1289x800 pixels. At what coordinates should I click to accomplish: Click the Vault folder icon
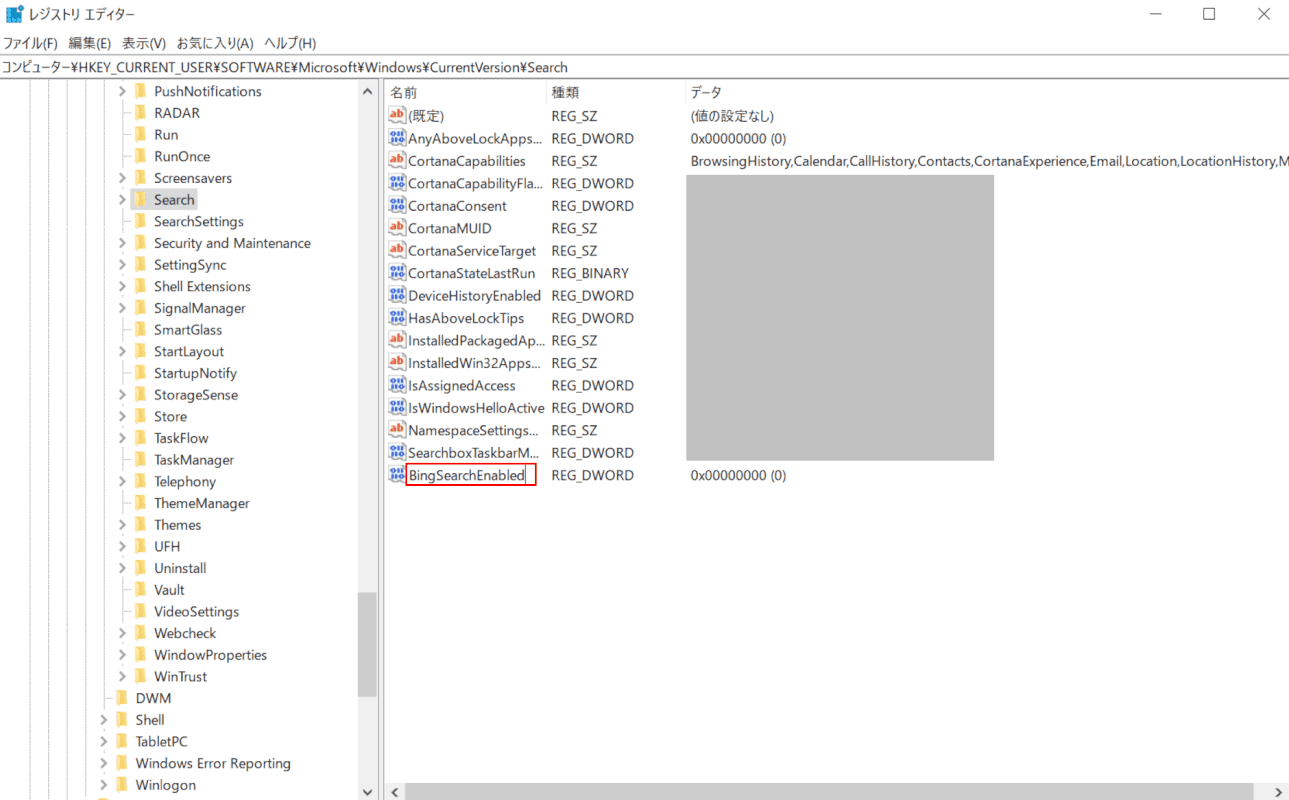141,590
